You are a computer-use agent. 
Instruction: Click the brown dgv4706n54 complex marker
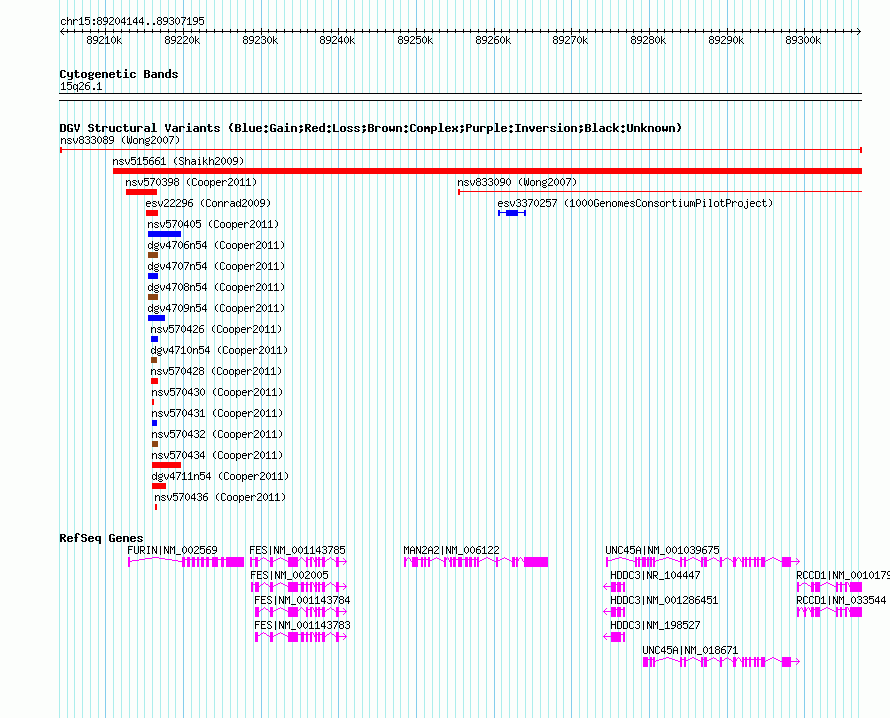tap(153, 255)
